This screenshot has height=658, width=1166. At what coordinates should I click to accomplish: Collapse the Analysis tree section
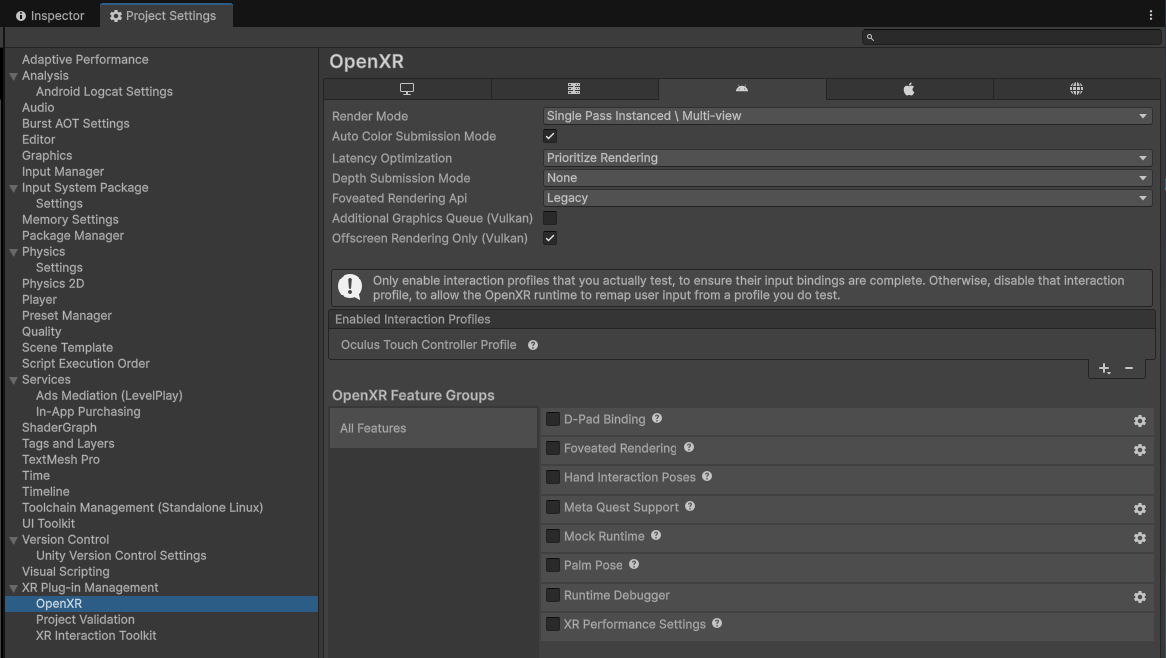pyautogui.click(x=13, y=76)
